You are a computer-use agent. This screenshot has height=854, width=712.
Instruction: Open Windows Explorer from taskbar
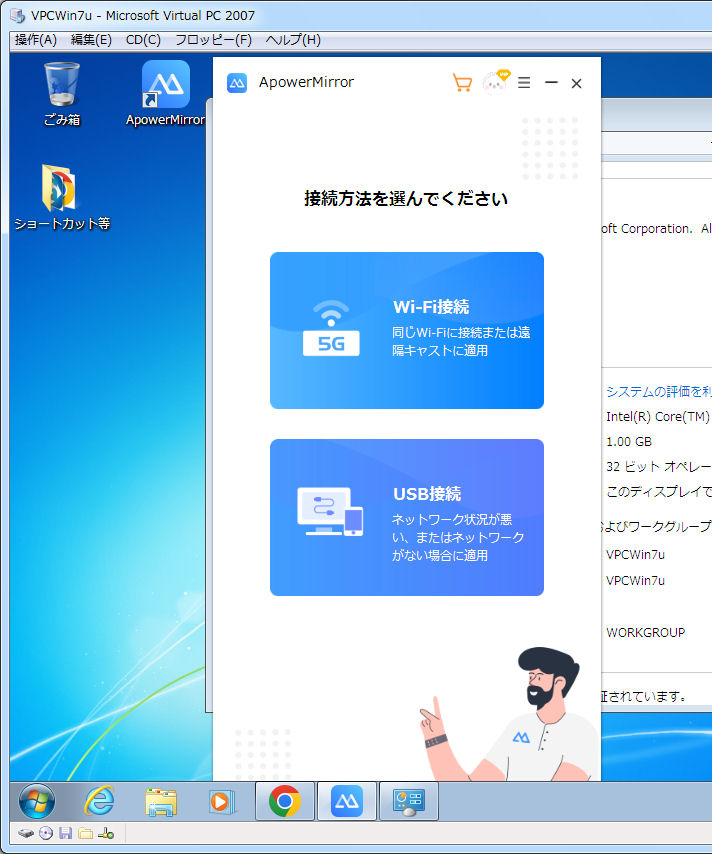tap(161, 802)
